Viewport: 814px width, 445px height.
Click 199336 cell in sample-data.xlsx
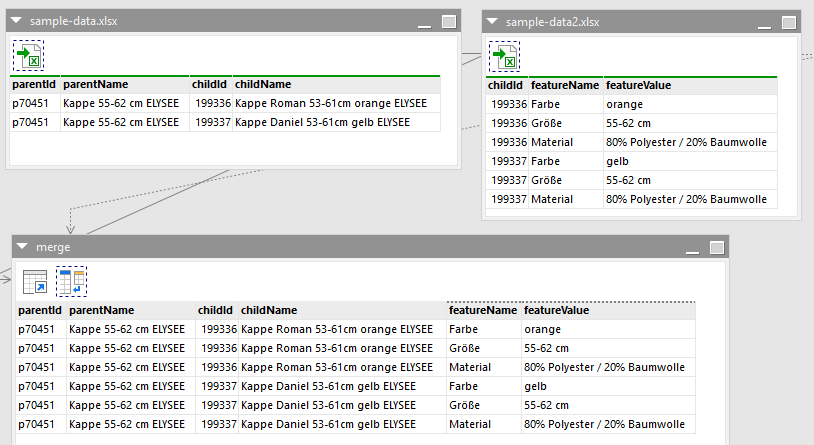click(x=211, y=103)
